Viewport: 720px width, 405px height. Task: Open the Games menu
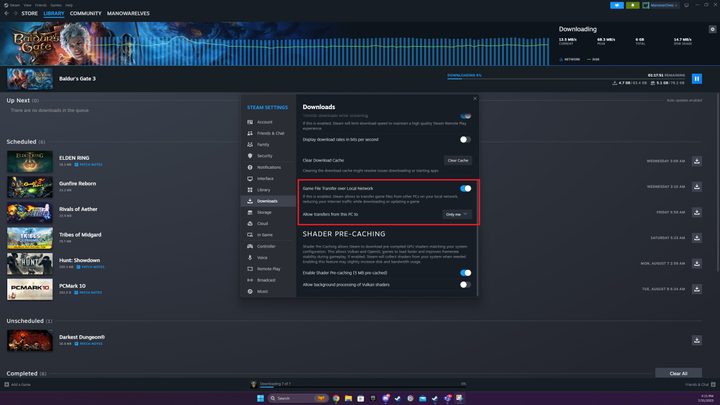pos(56,5)
